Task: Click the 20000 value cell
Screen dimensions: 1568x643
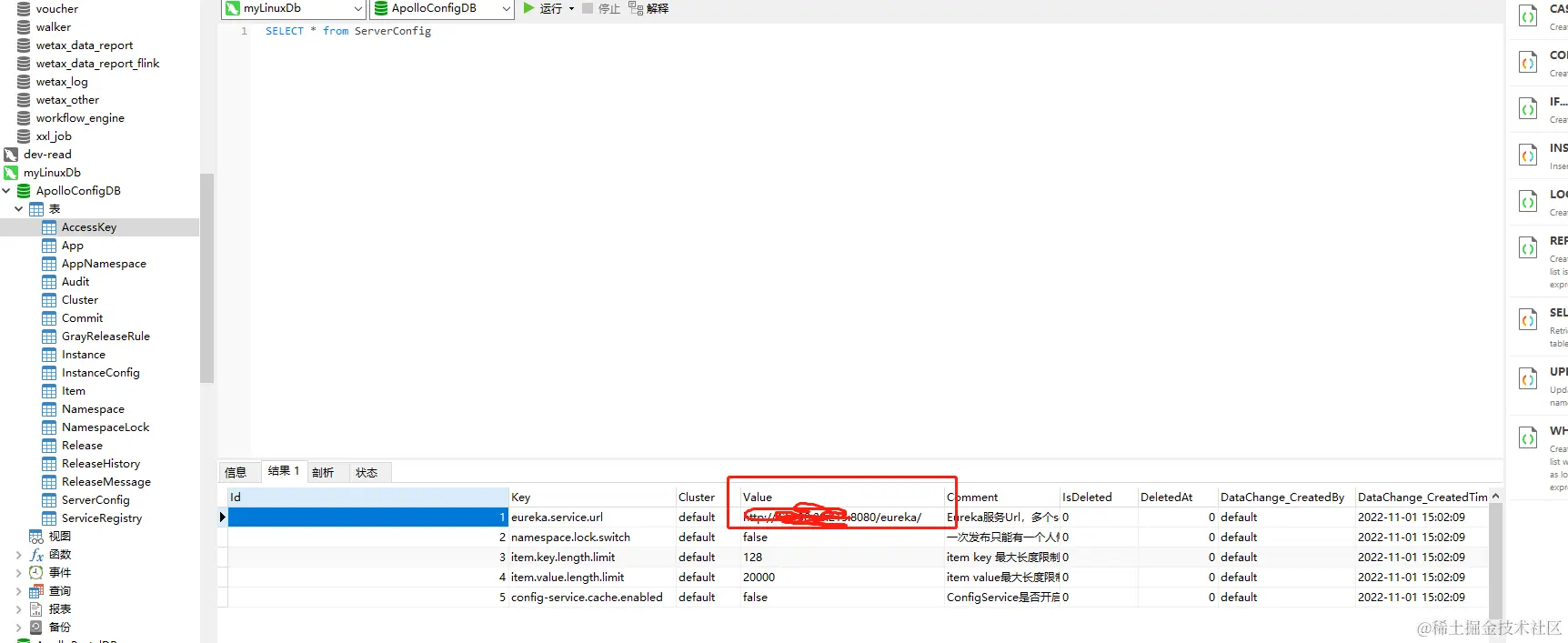Action: pyautogui.click(x=842, y=578)
